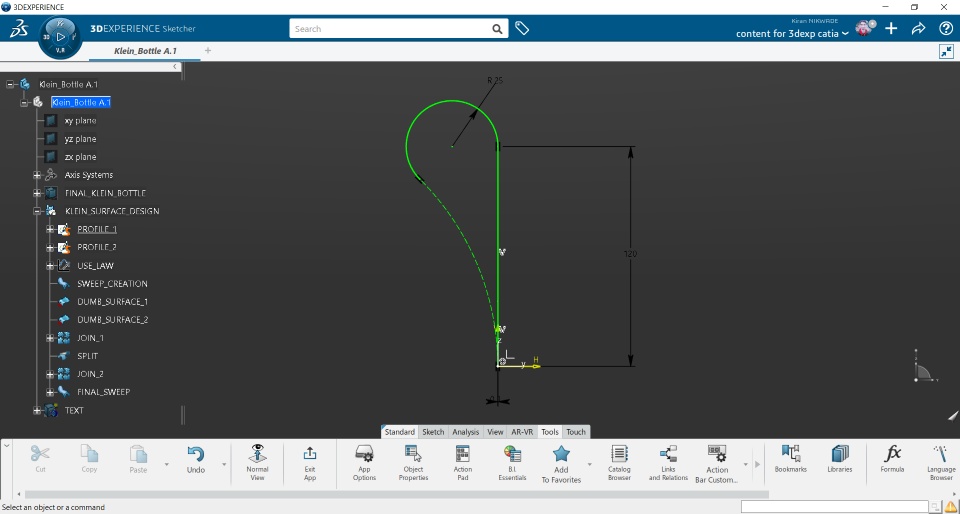The width and height of the screenshot is (960, 514).
Task: Open the Formula tool
Action: tap(892, 459)
